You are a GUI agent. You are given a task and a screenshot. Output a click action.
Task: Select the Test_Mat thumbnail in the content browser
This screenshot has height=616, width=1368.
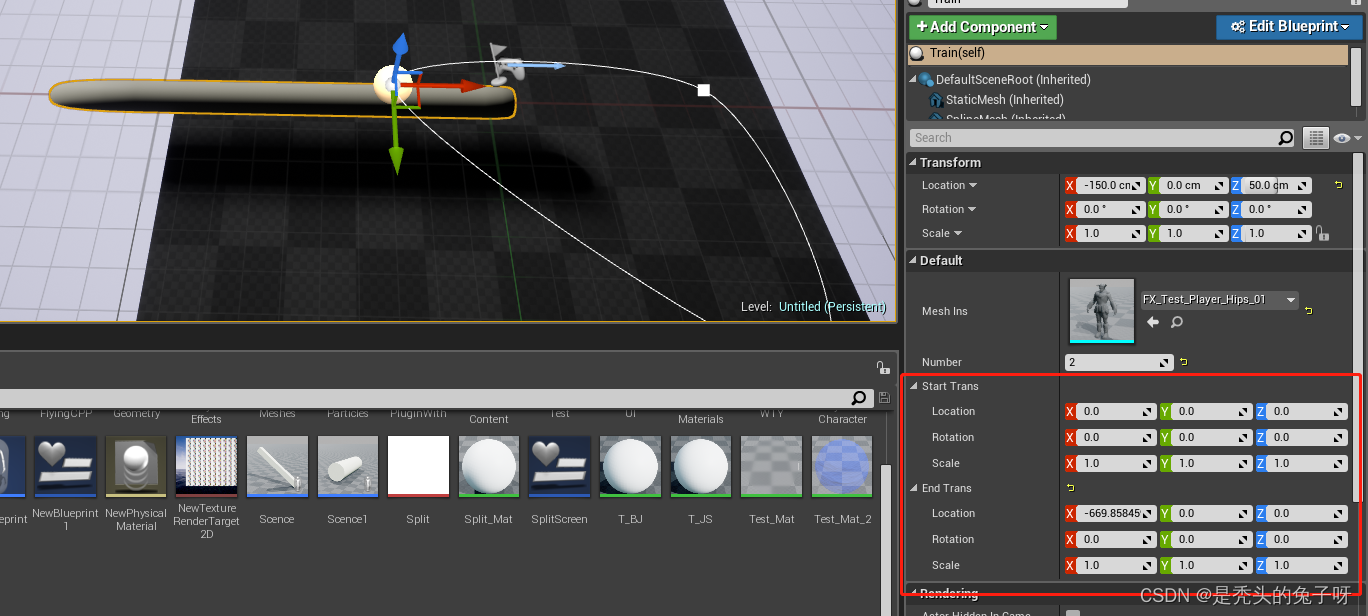pos(771,466)
